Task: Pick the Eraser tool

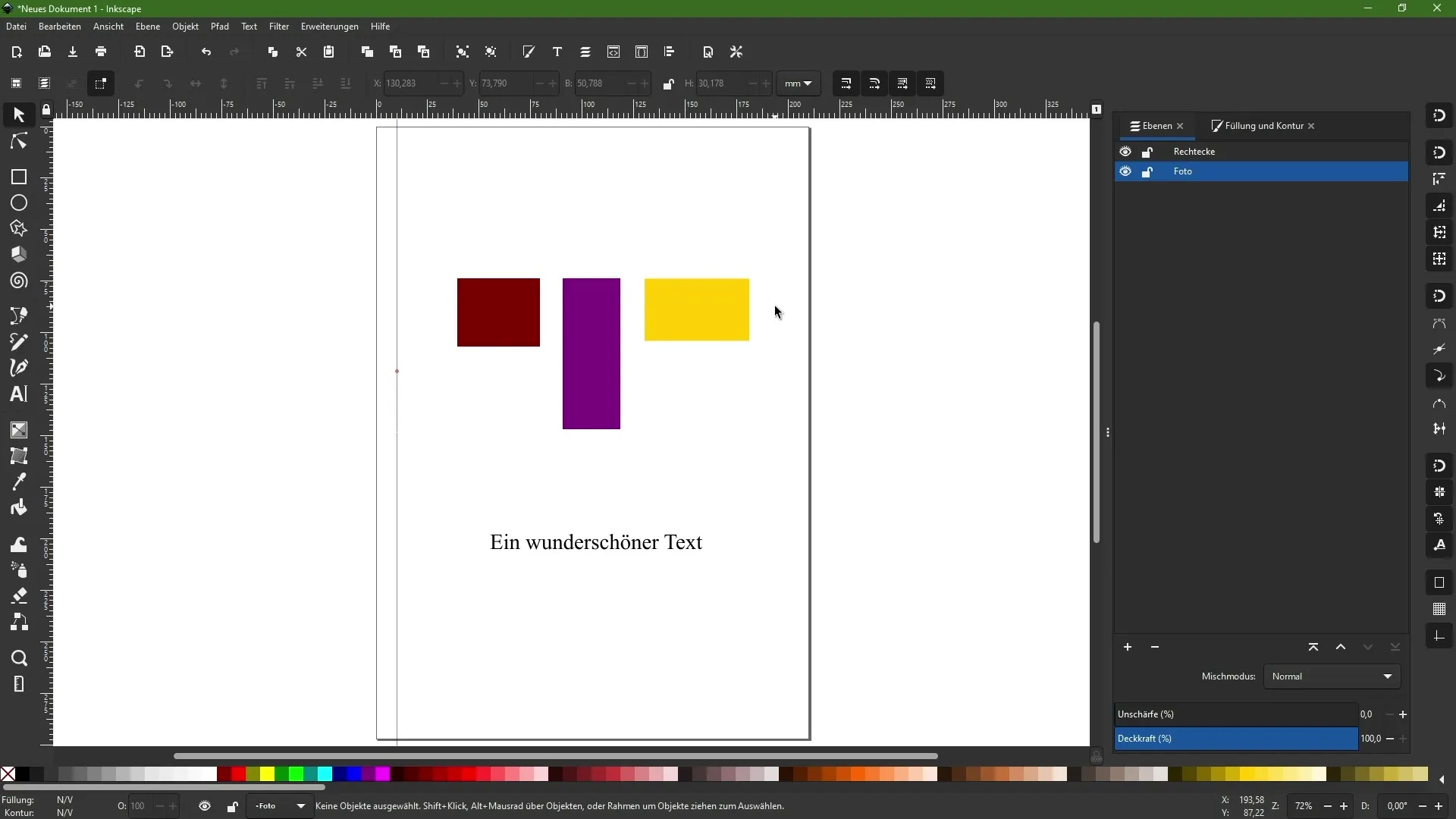Action: (19, 595)
